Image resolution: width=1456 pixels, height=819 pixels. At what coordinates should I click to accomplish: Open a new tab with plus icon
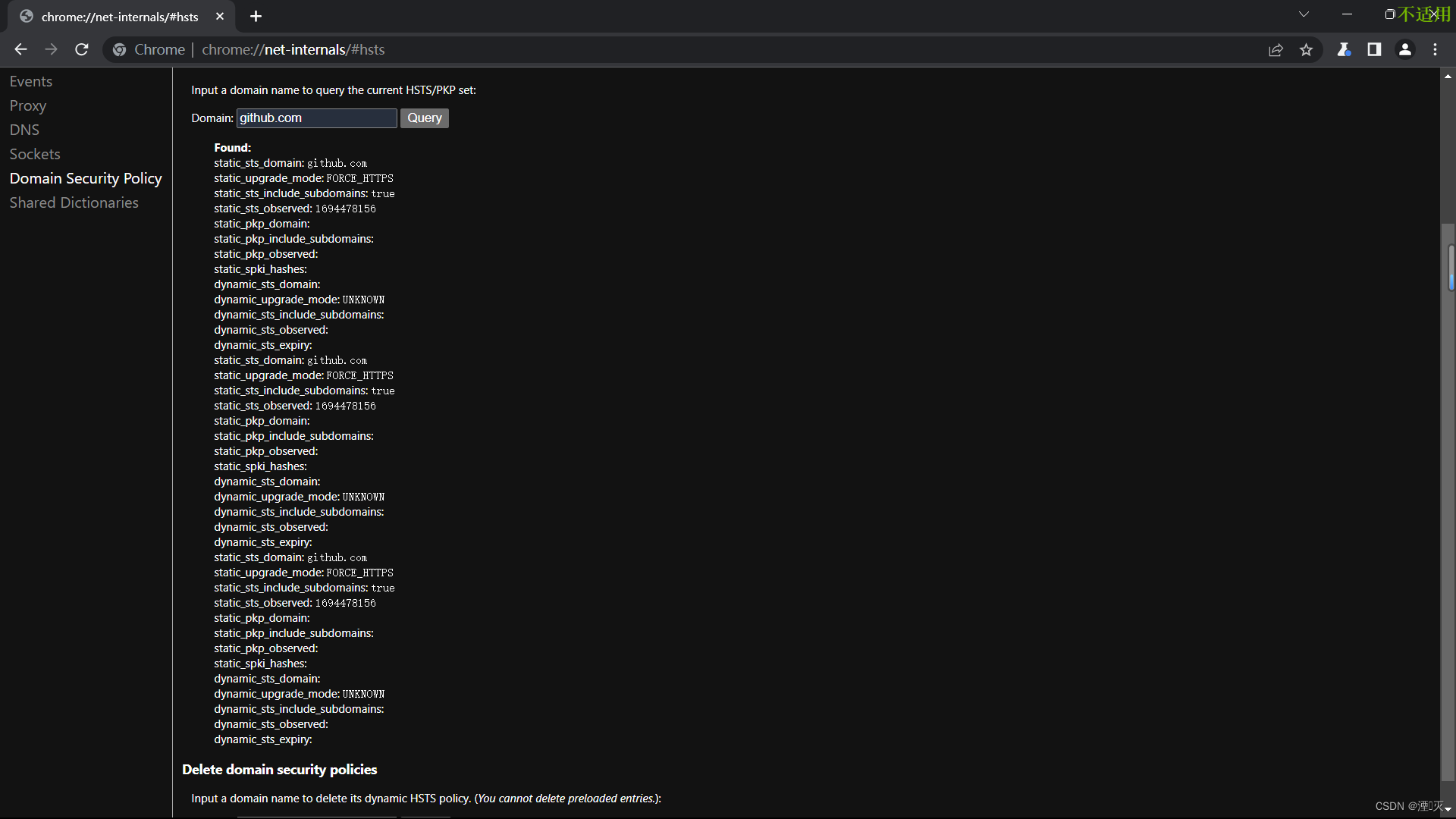click(256, 16)
